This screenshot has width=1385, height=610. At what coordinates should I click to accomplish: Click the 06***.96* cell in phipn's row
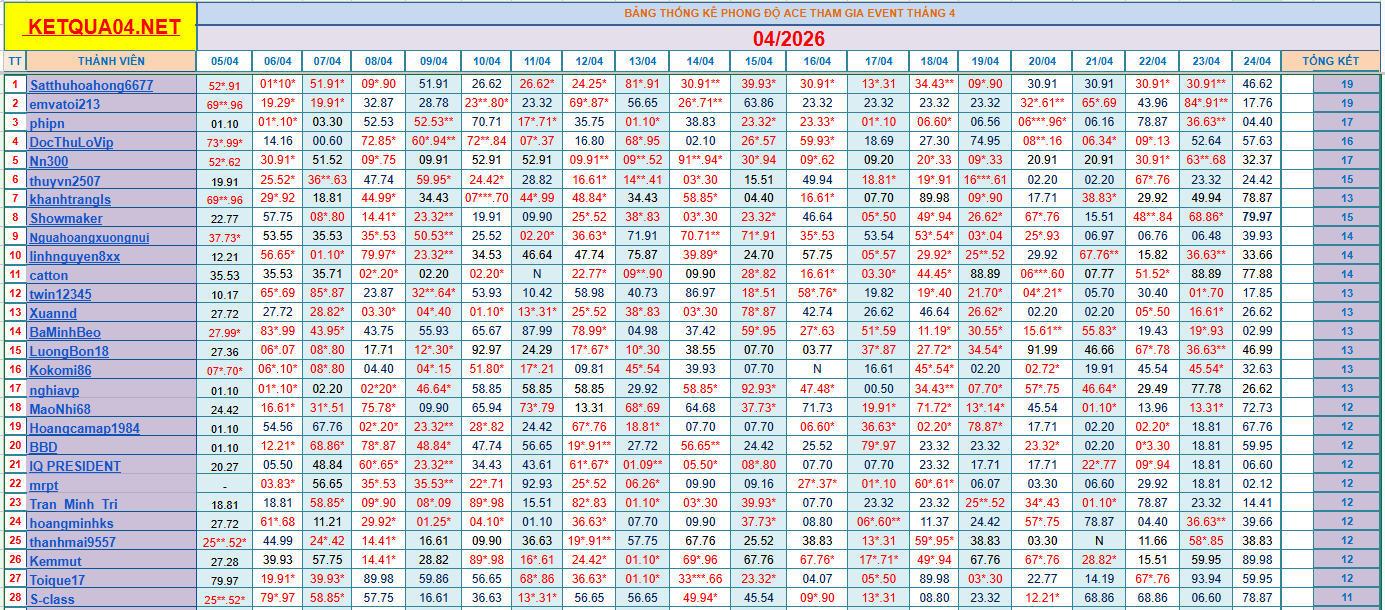click(1042, 123)
